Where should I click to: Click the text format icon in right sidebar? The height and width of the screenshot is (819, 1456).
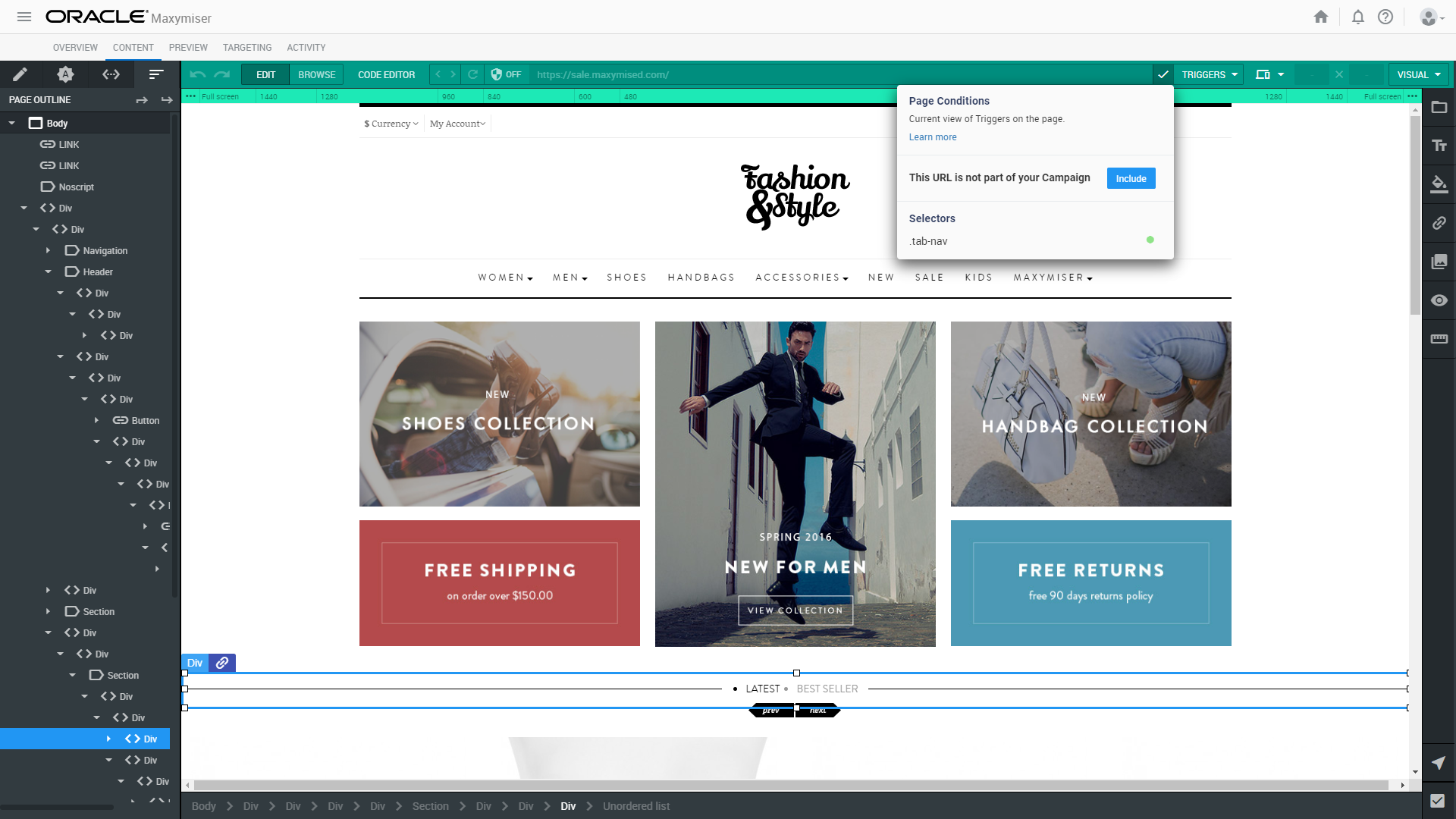(x=1439, y=146)
